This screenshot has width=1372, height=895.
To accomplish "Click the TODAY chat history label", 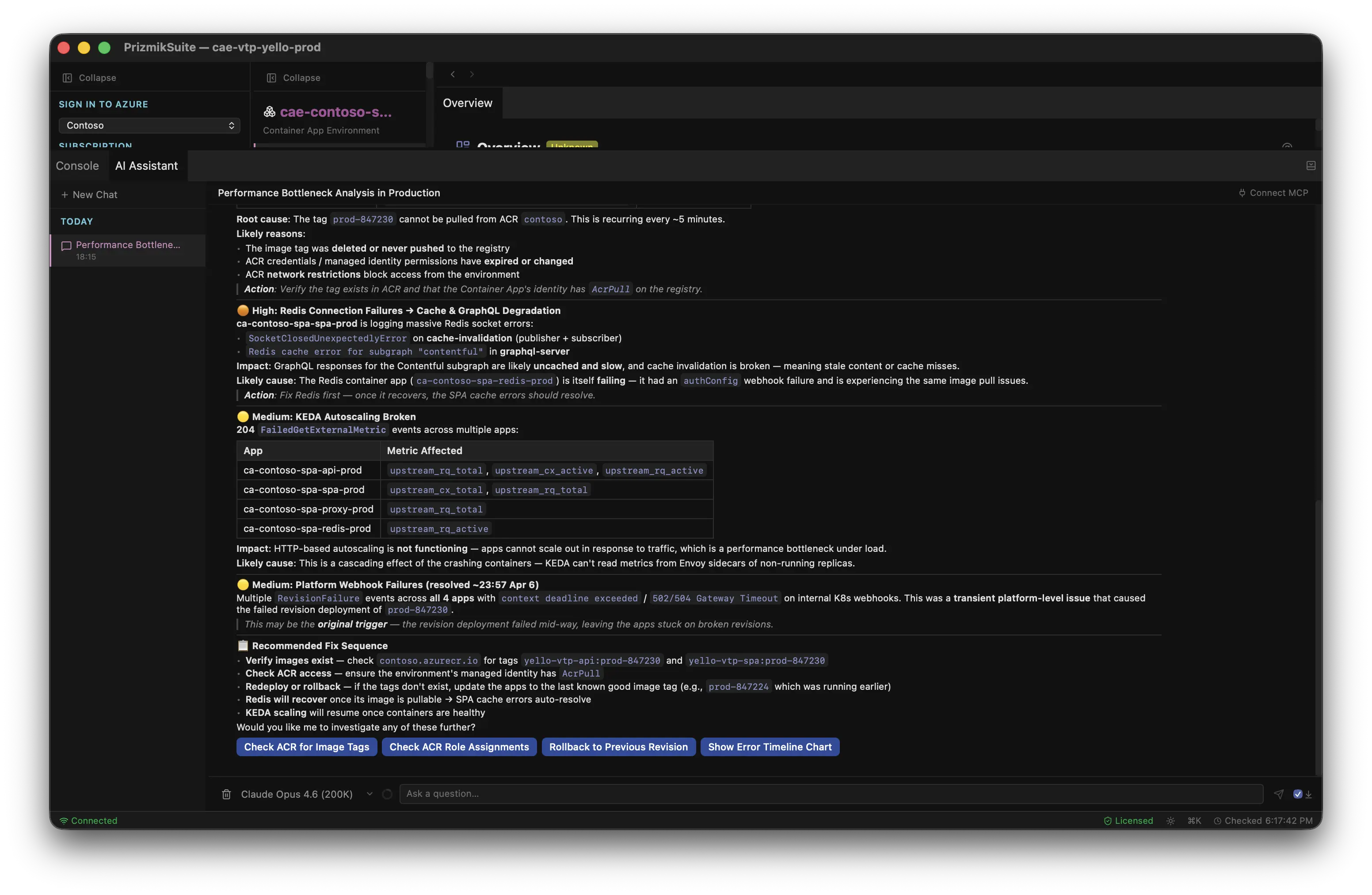I will click(76, 222).
